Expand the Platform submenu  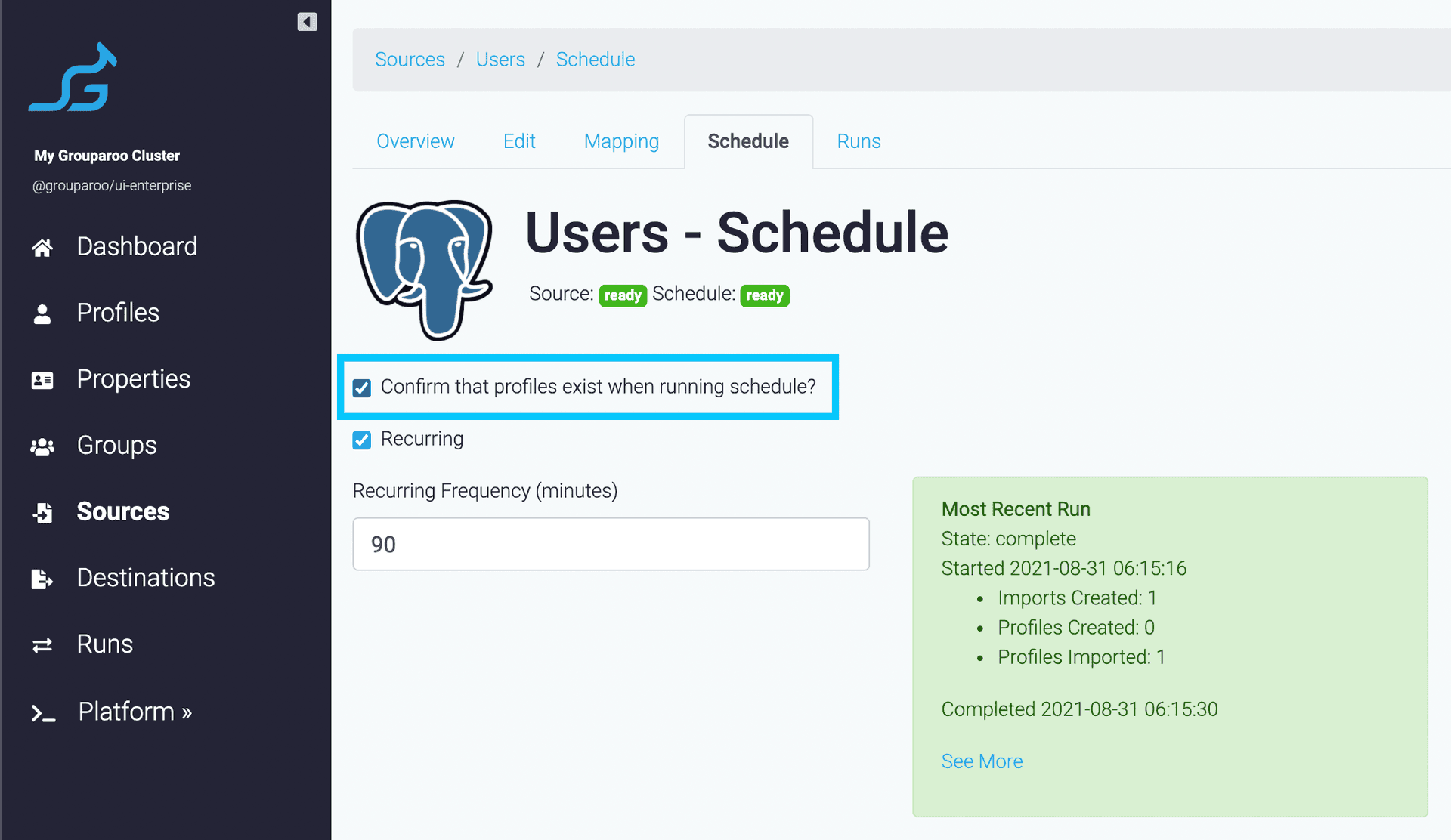135,712
